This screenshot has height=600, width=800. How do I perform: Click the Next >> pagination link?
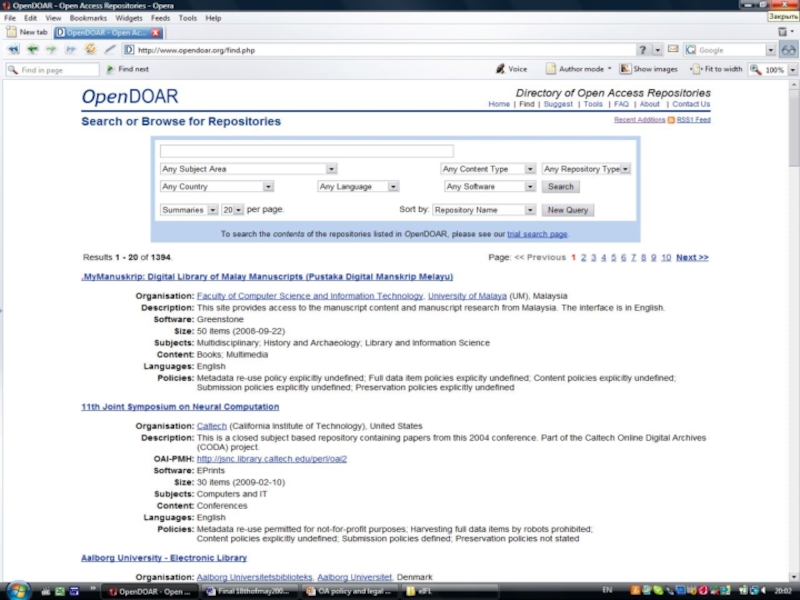[x=692, y=258]
